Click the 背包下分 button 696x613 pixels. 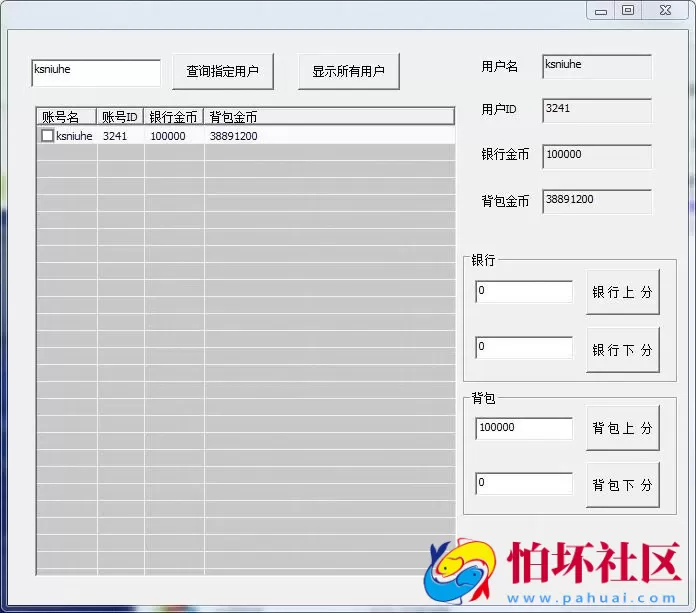coord(622,485)
